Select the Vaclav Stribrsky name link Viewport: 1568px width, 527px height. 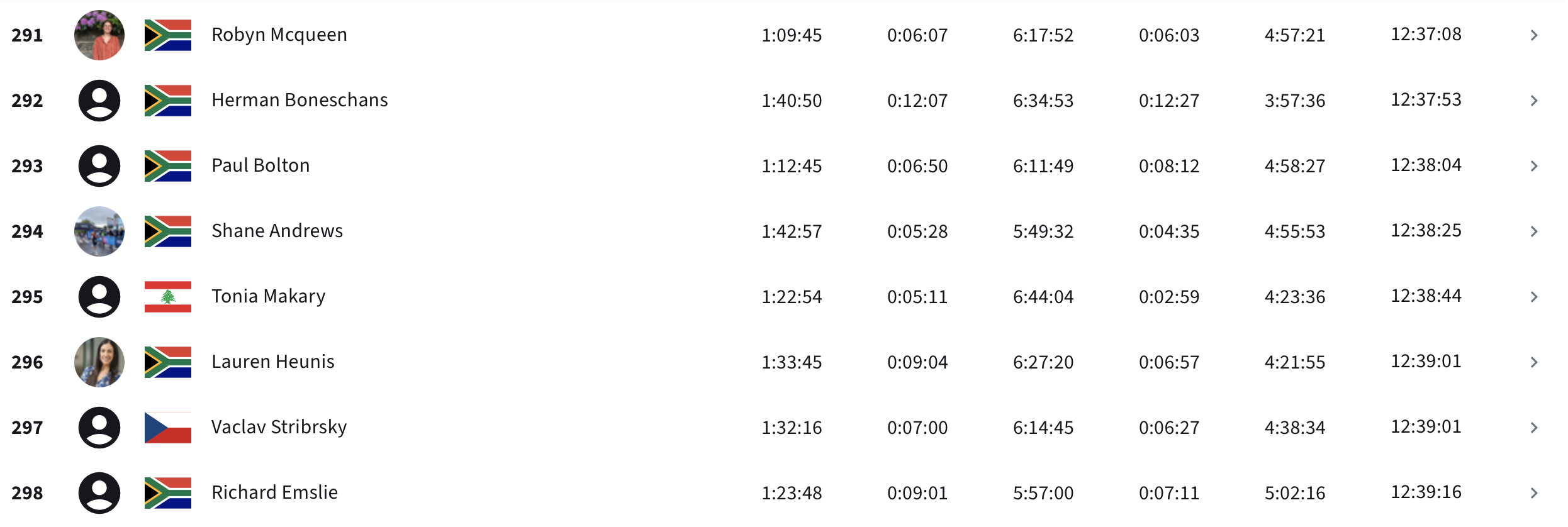coord(279,427)
